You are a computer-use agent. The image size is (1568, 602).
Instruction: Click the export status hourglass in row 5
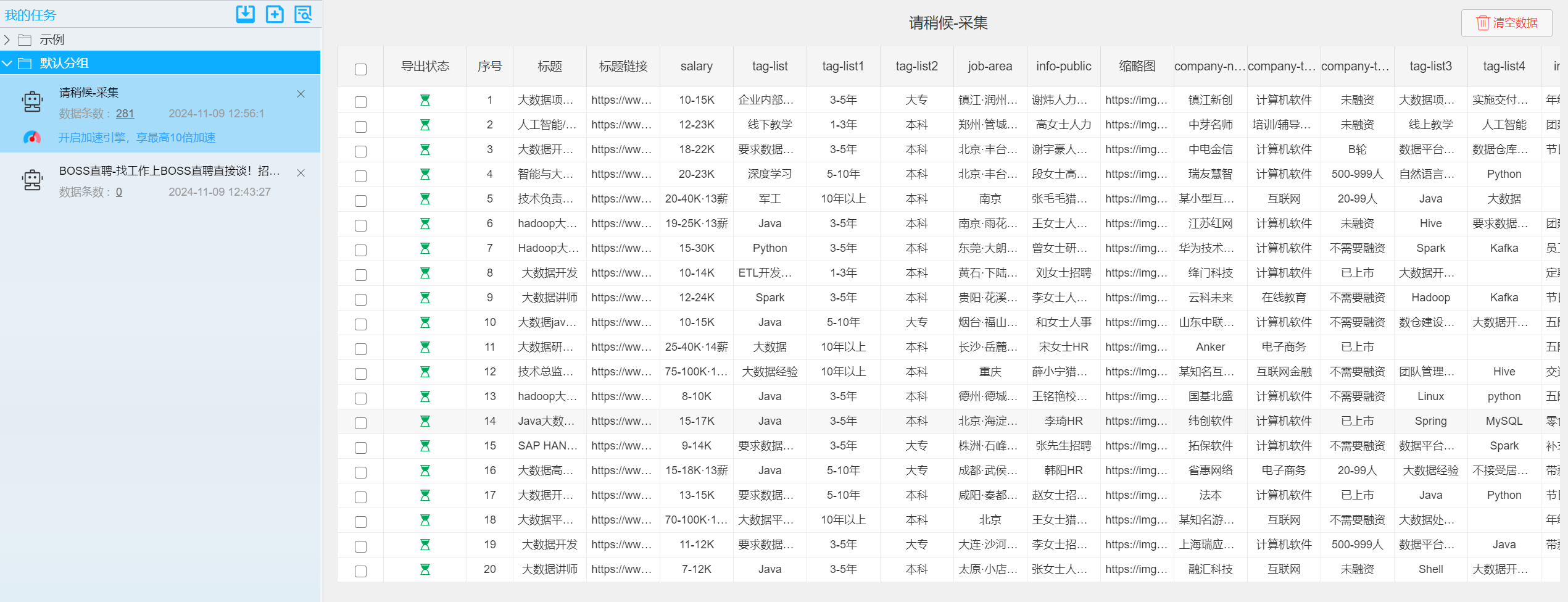pyautogui.click(x=425, y=199)
